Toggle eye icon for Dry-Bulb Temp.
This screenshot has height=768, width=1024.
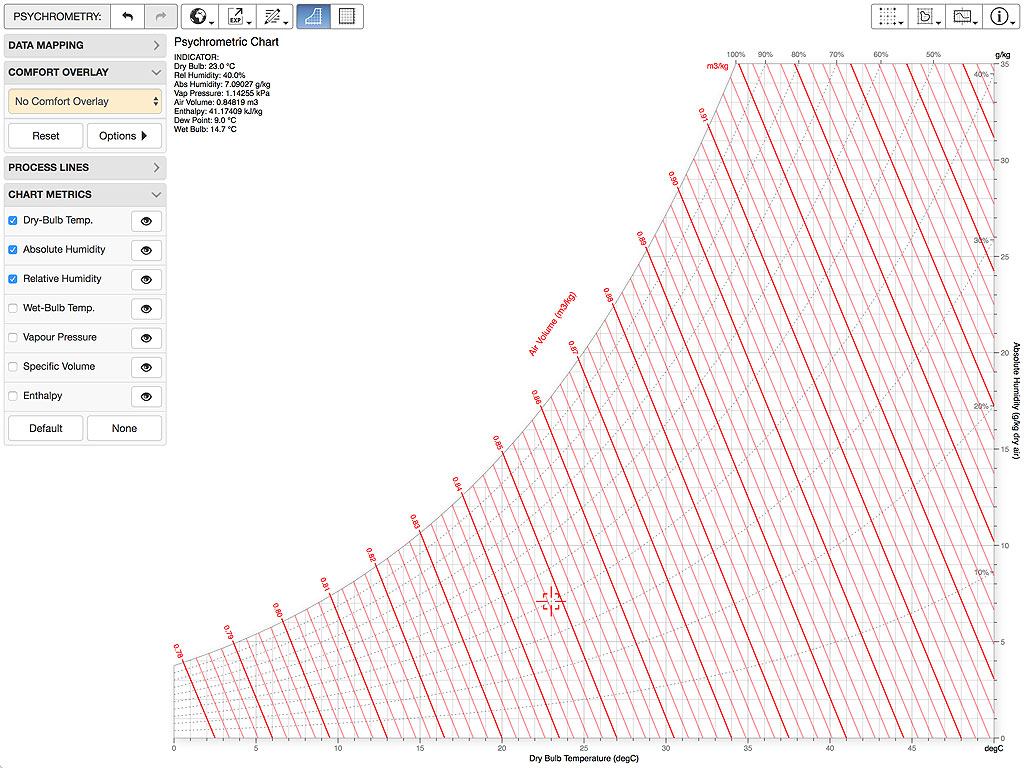(146, 221)
